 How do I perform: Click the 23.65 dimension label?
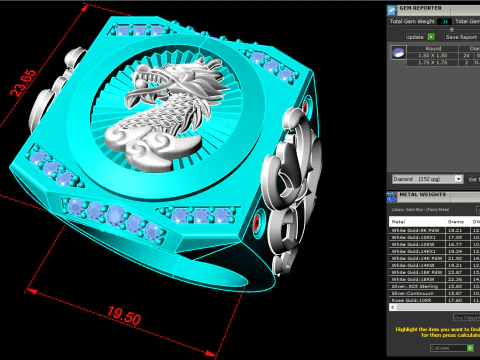tap(23, 83)
